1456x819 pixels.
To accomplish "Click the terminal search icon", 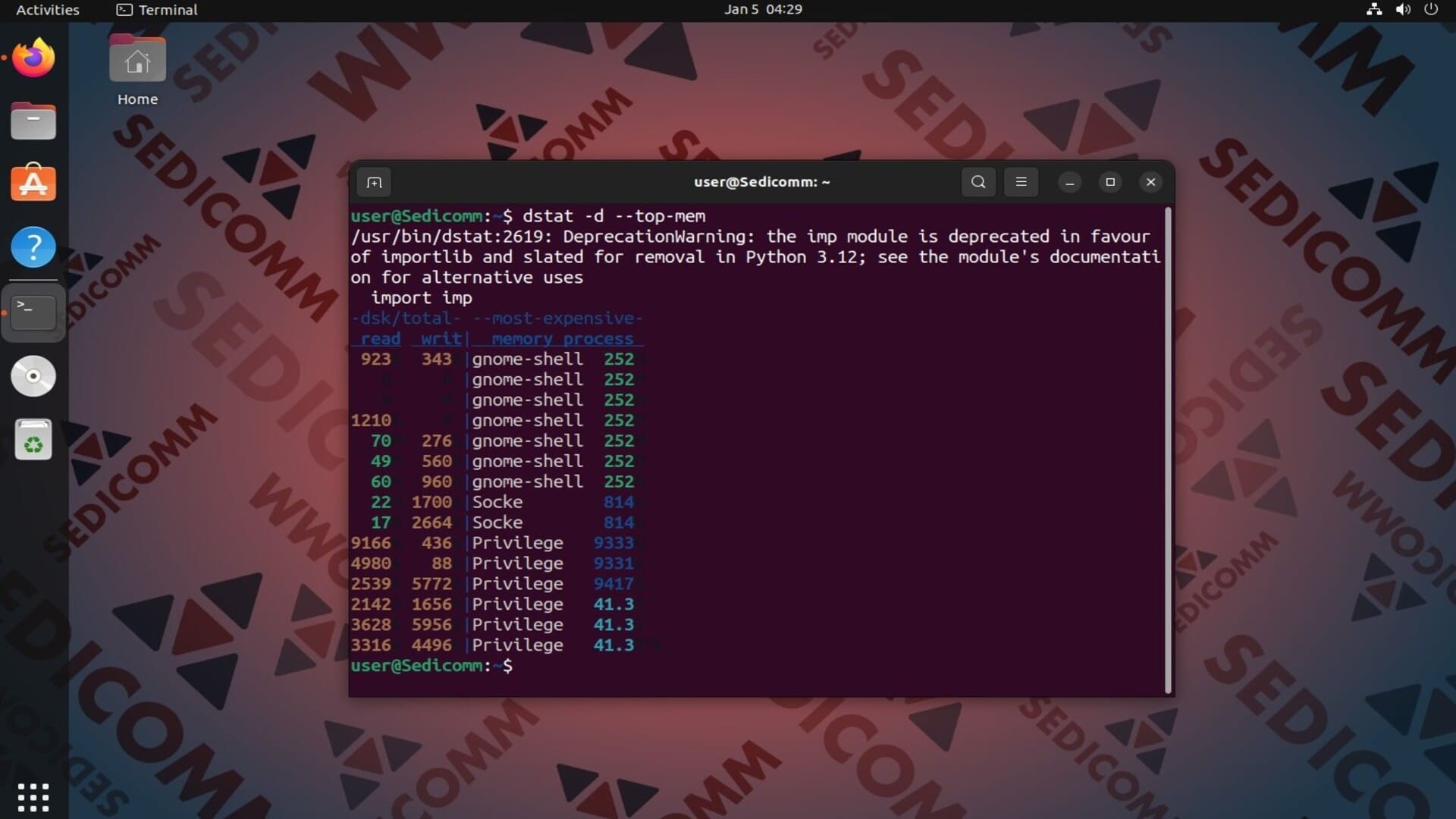I will click(x=978, y=182).
